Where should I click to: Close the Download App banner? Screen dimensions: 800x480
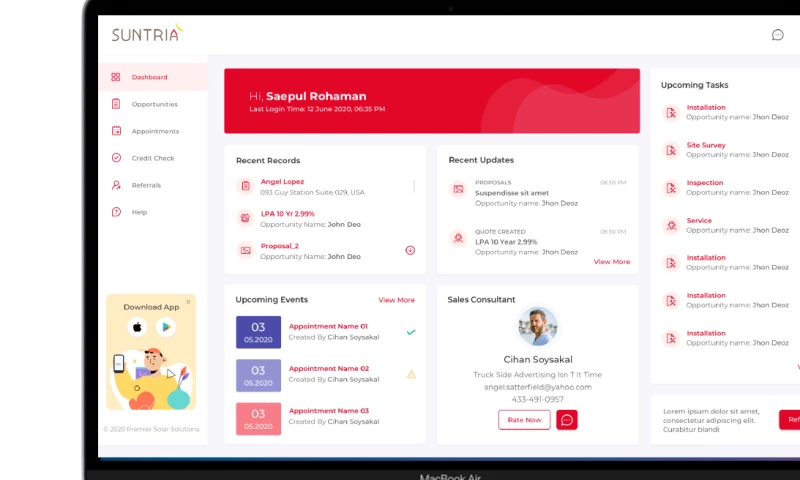click(188, 301)
